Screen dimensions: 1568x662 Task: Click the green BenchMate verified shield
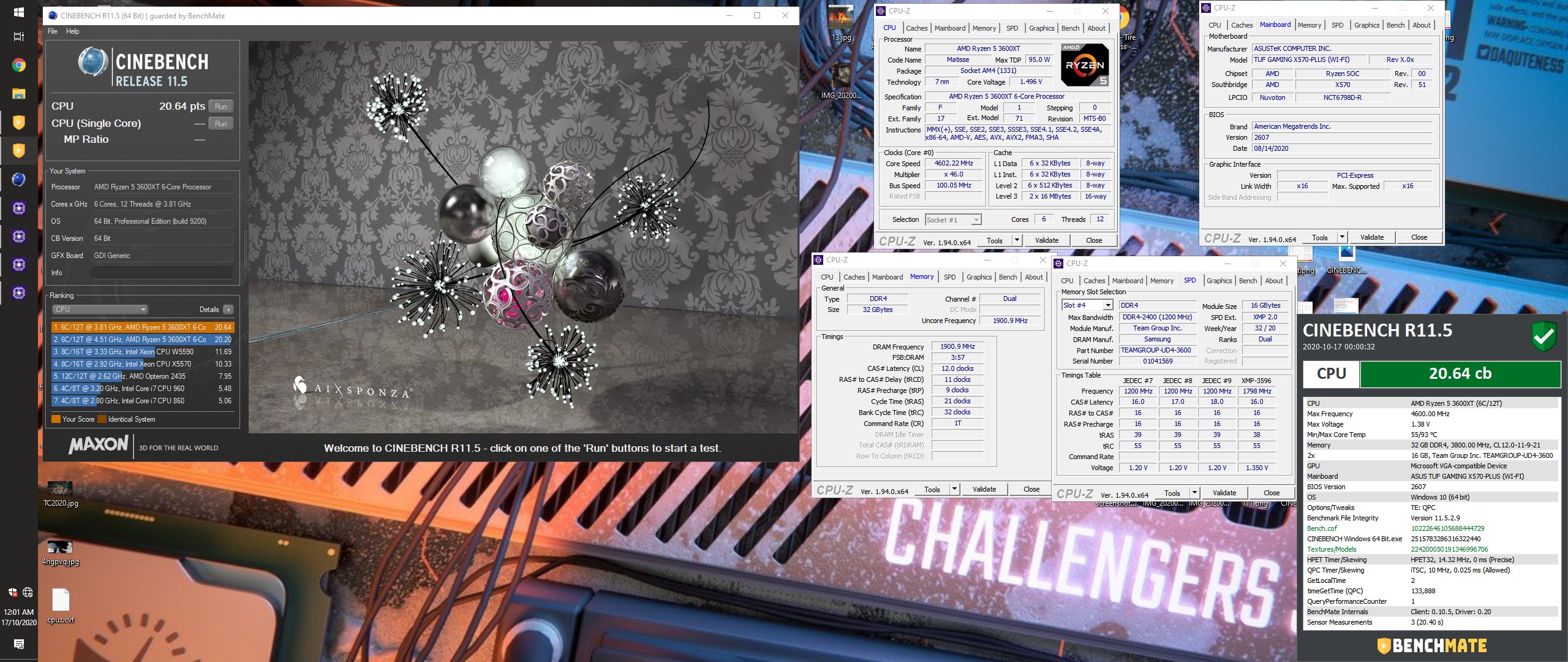(1543, 337)
